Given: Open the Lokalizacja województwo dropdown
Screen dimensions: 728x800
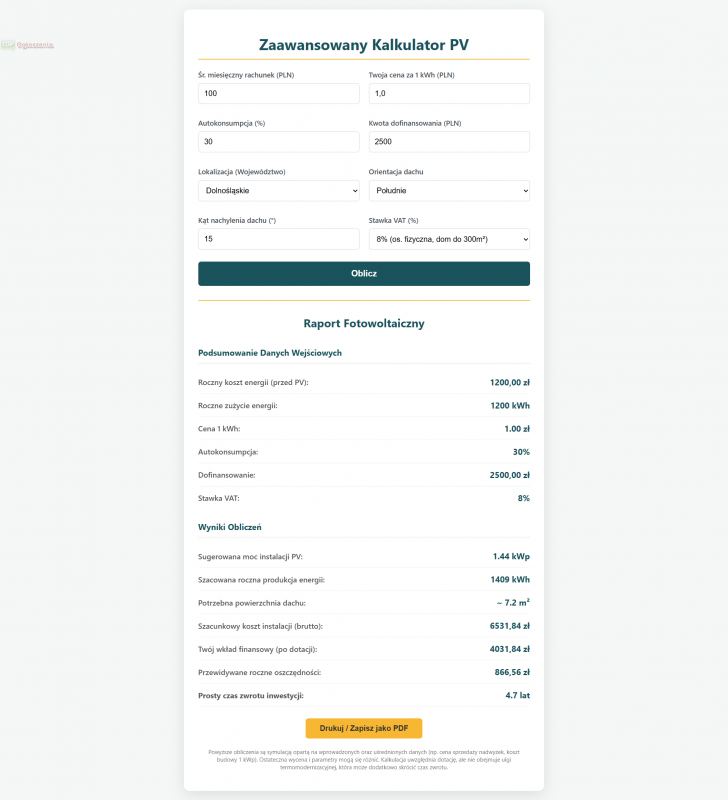Looking at the screenshot, I should [x=278, y=190].
